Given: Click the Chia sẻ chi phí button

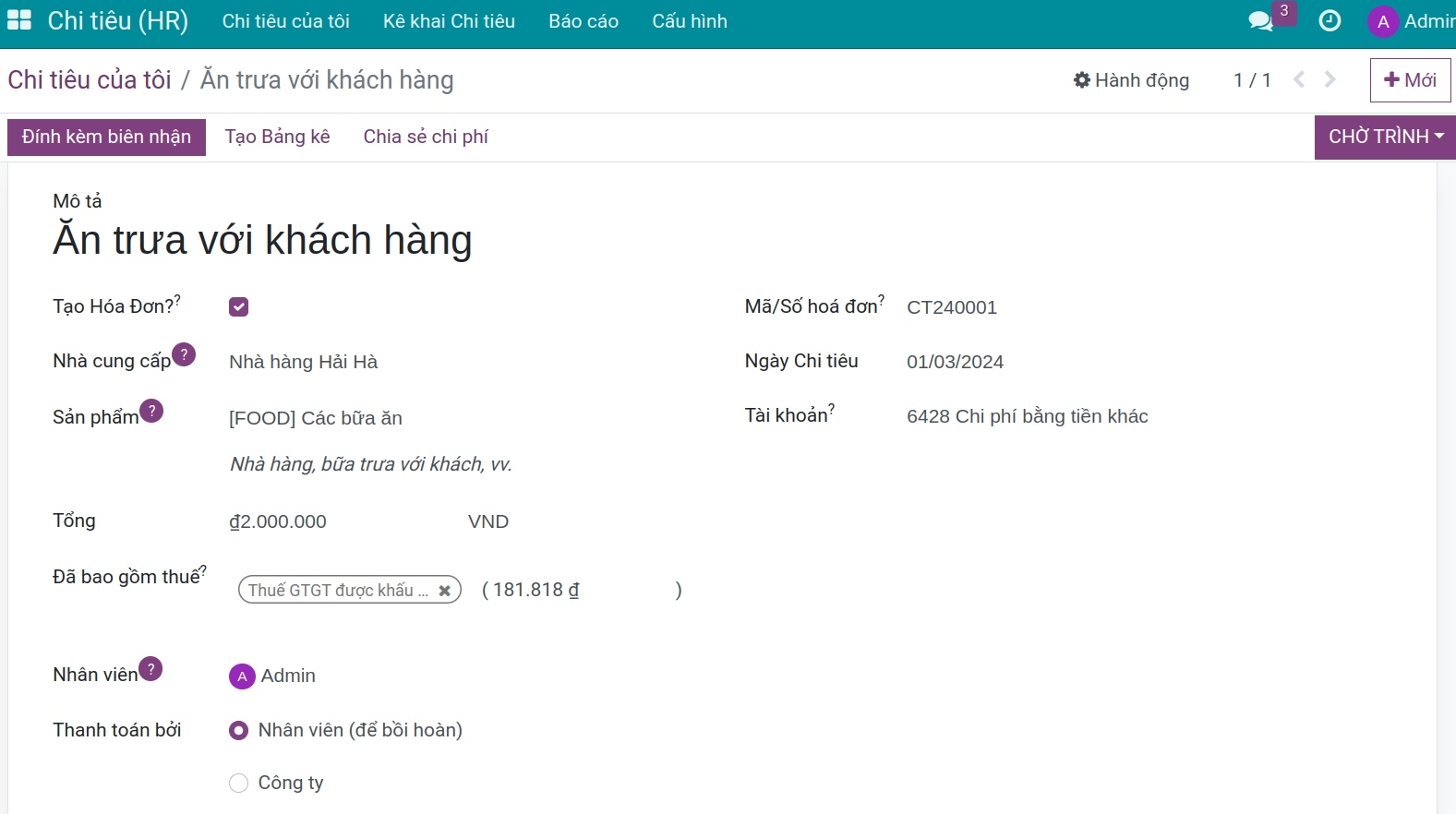Looking at the screenshot, I should point(426,137).
